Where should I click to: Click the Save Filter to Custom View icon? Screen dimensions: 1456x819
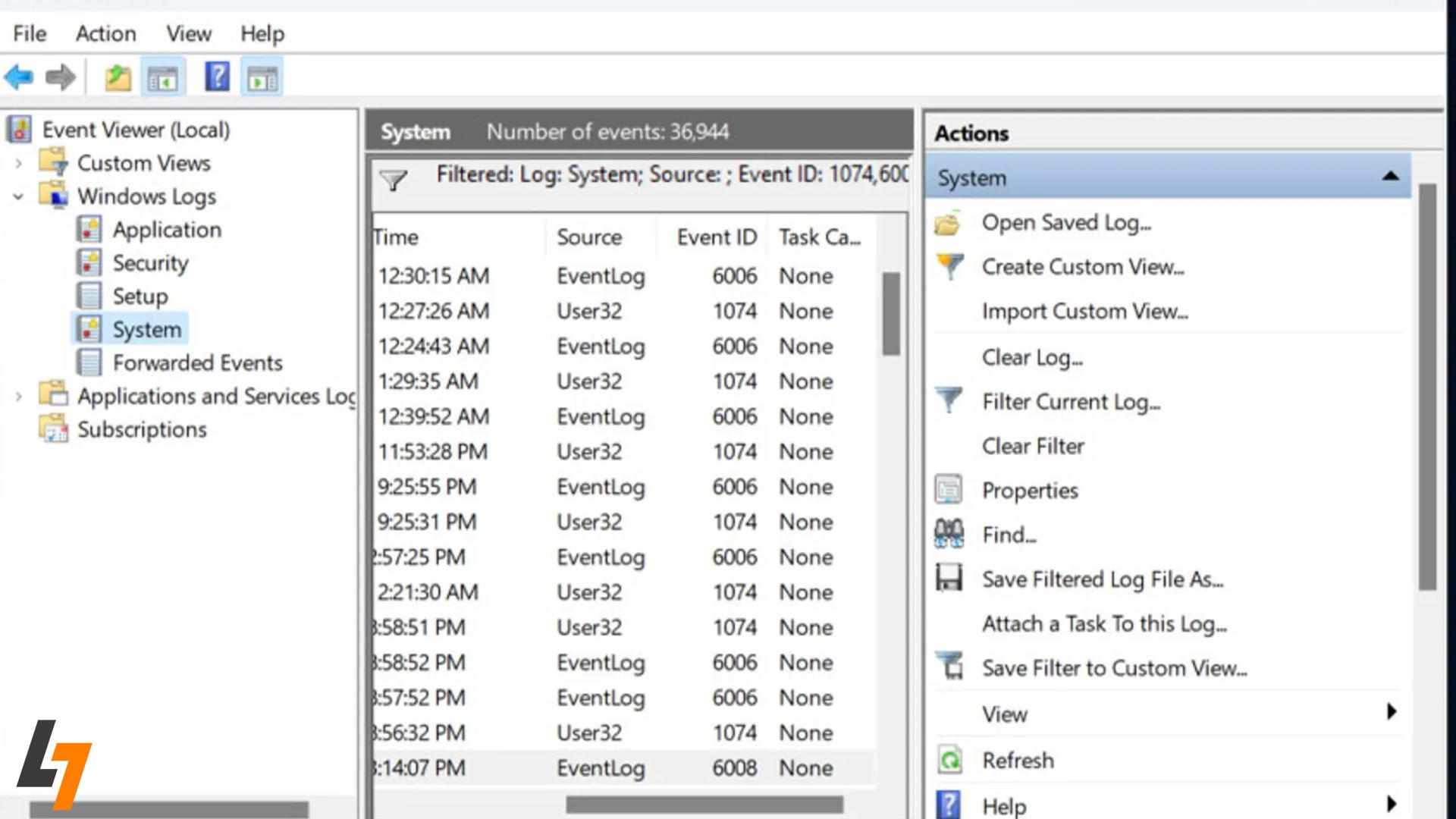(949, 666)
